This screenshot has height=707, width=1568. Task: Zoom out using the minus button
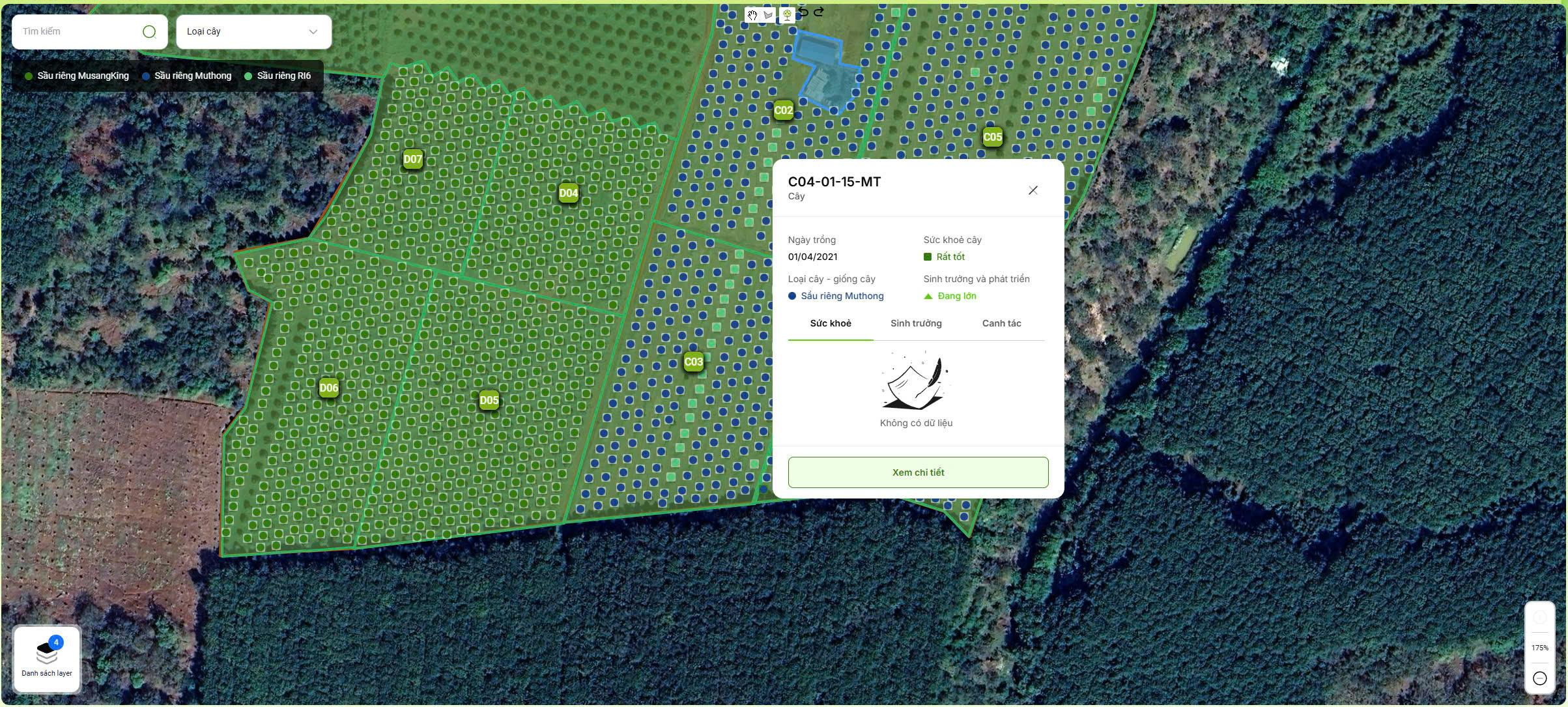click(x=1539, y=678)
